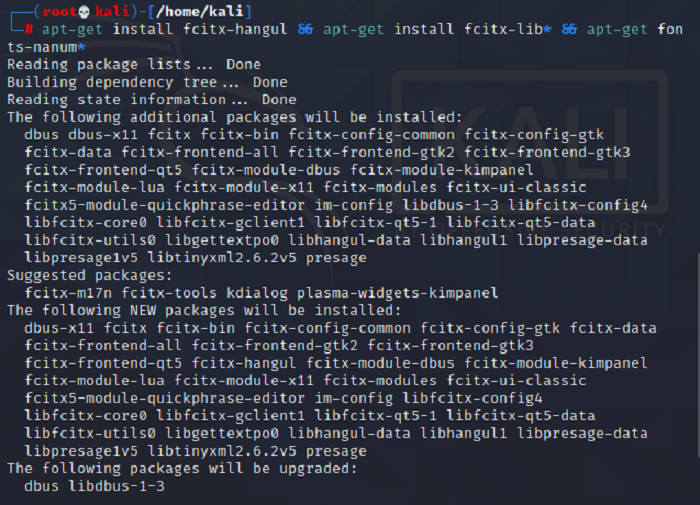Click the Reading state information line
The width and height of the screenshot is (700, 505).
coord(151,101)
